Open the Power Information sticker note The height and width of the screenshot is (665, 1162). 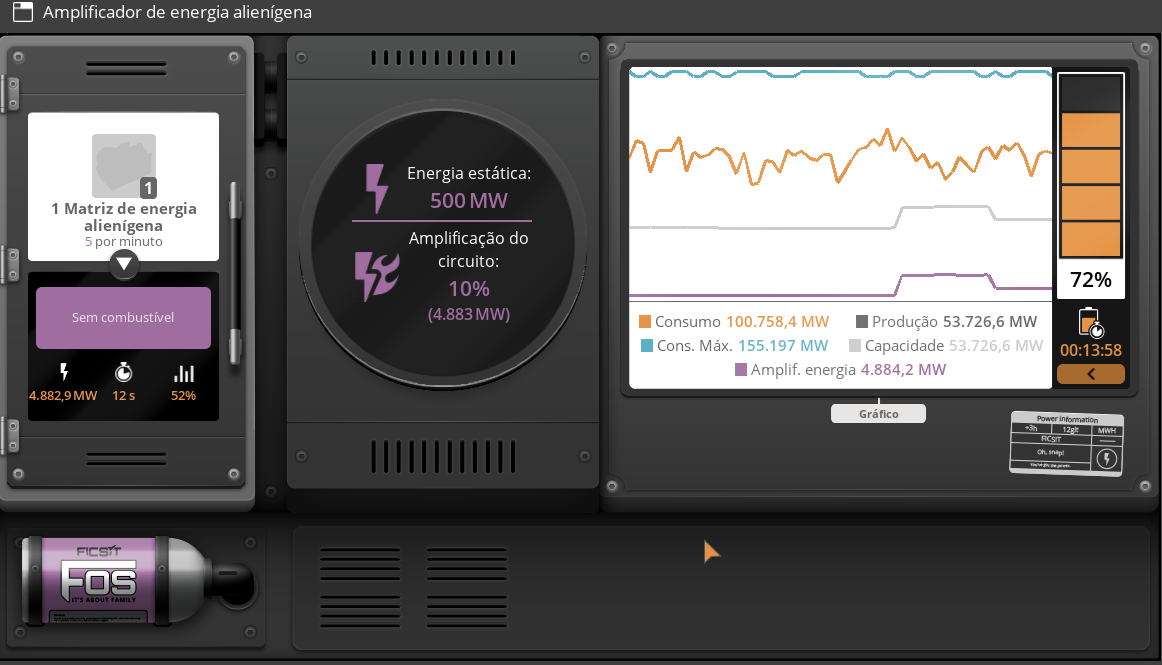point(1066,443)
